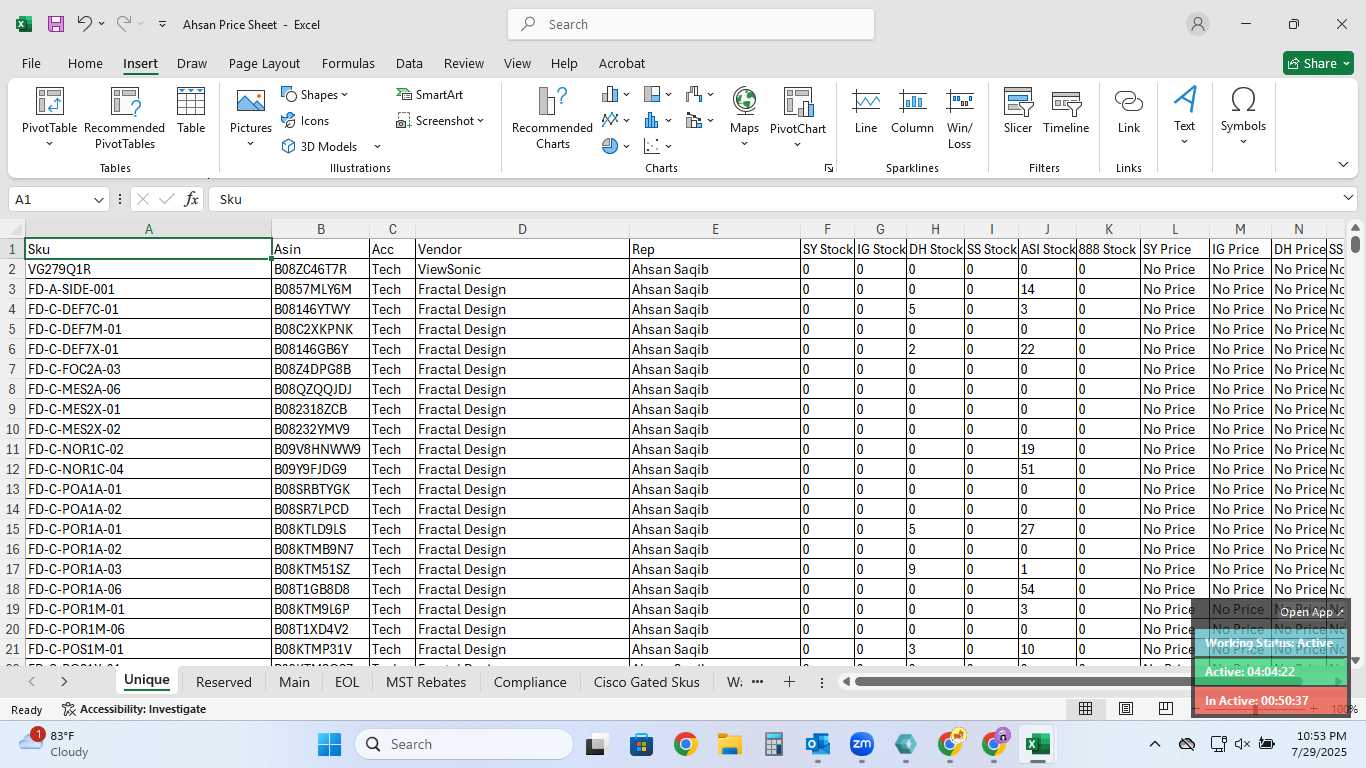Click the Save icon in title bar
Image resolution: width=1366 pixels, height=768 pixels.
pyautogui.click(x=56, y=24)
